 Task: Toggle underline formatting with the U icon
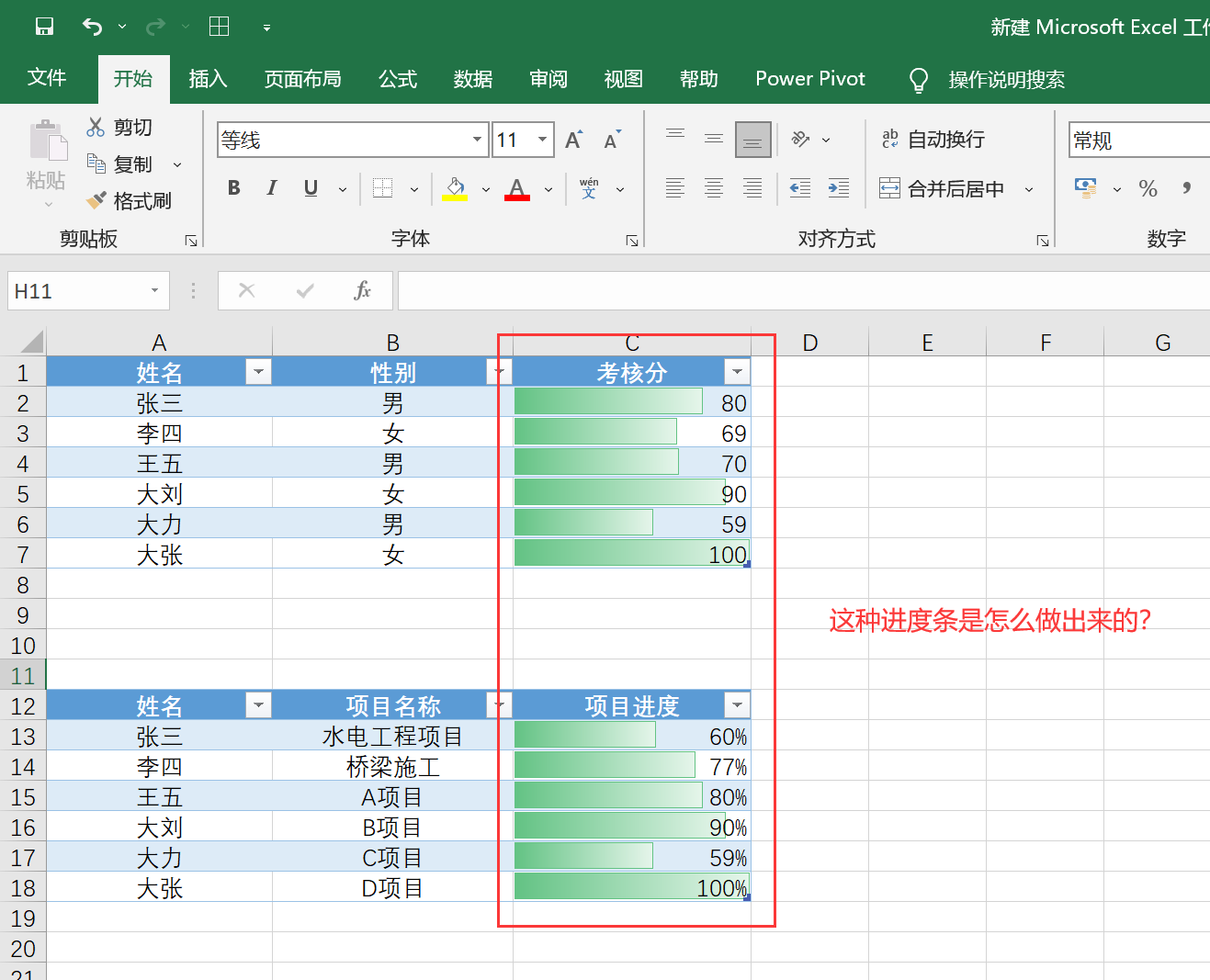(x=310, y=187)
